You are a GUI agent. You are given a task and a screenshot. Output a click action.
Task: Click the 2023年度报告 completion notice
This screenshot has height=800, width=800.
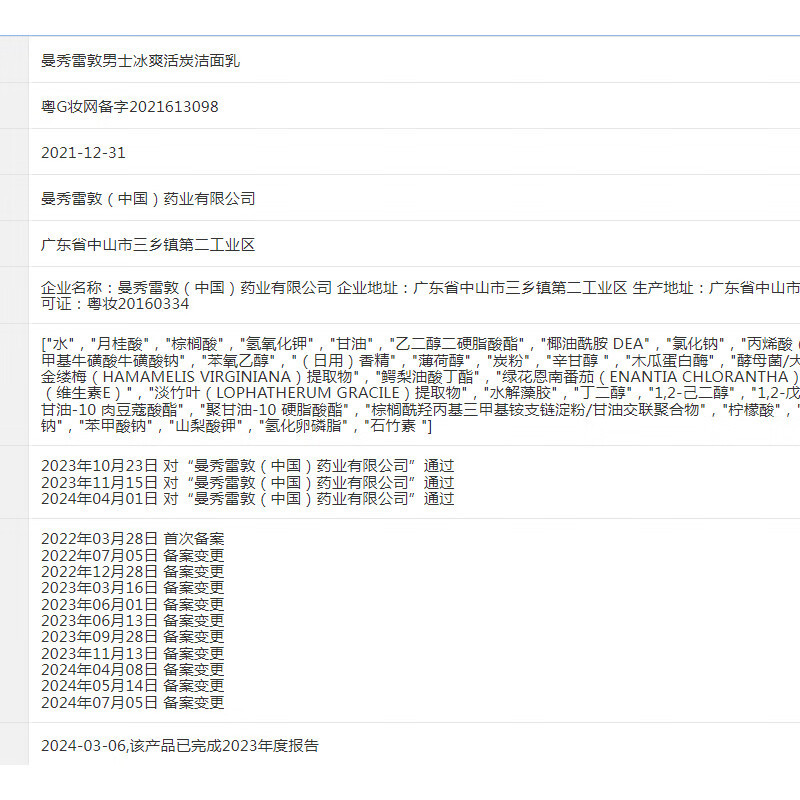tap(180, 745)
